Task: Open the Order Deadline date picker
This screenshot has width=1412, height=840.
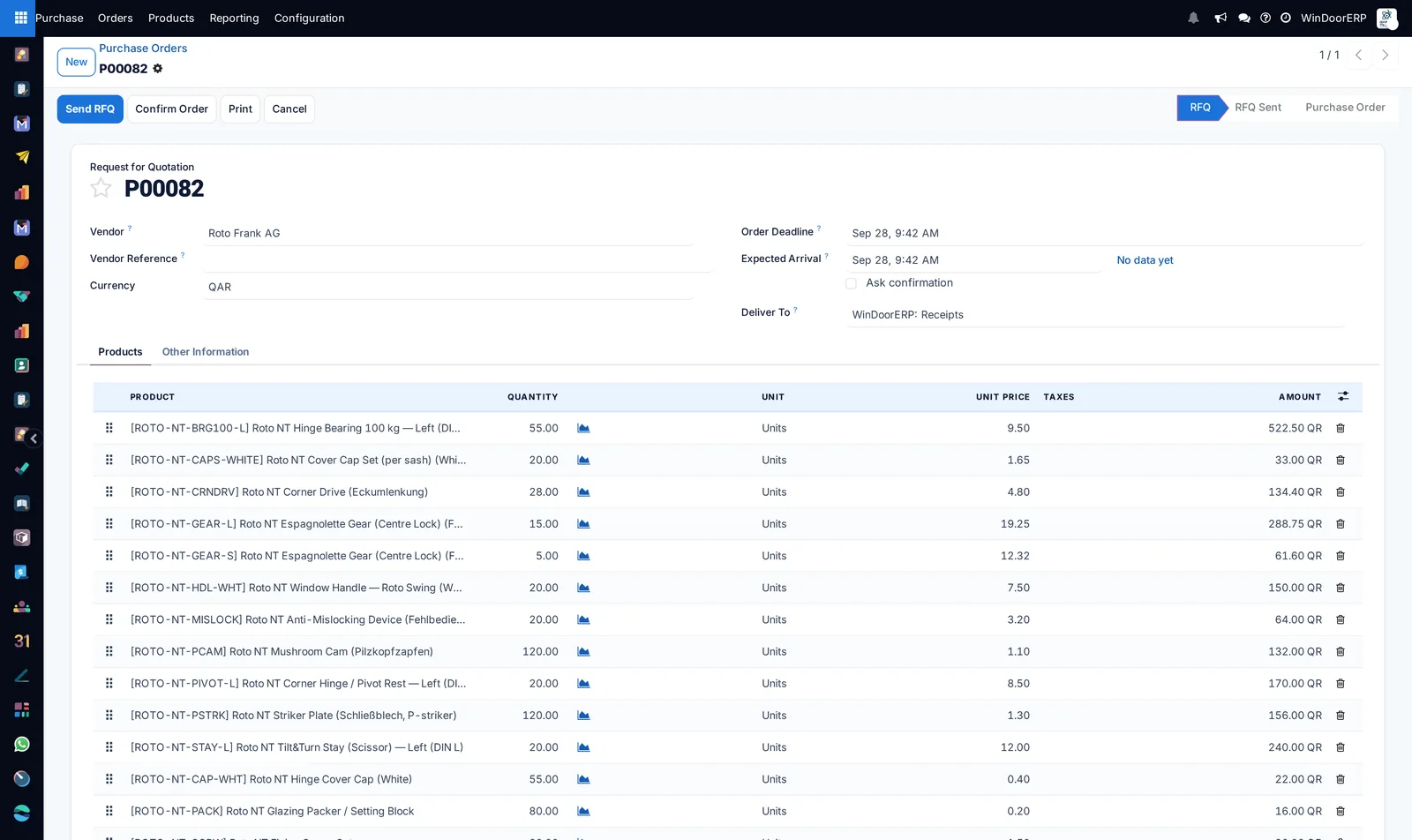Action: coord(1105,233)
